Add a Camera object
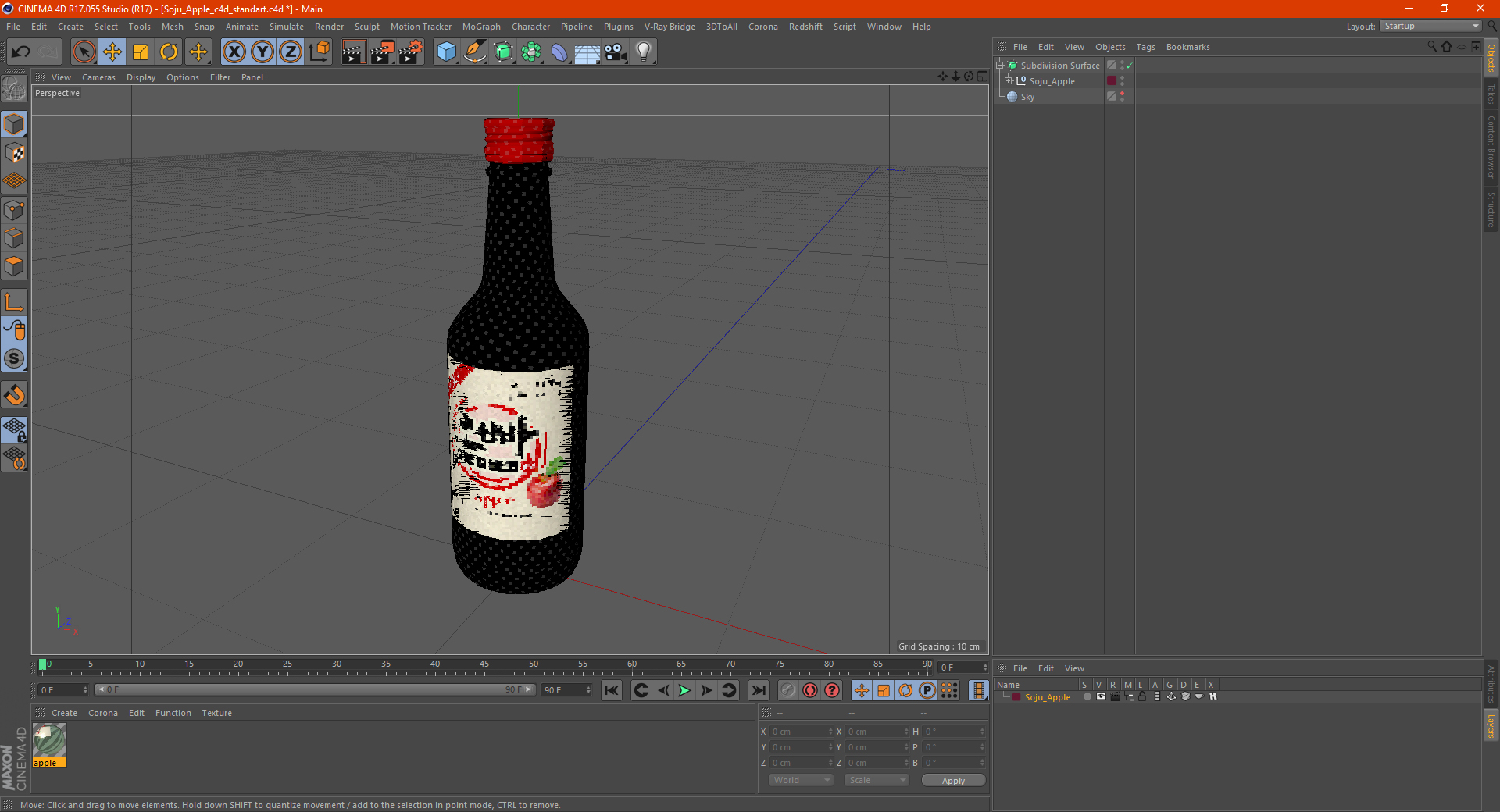Image resolution: width=1500 pixels, height=812 pixels. [616, 52]
